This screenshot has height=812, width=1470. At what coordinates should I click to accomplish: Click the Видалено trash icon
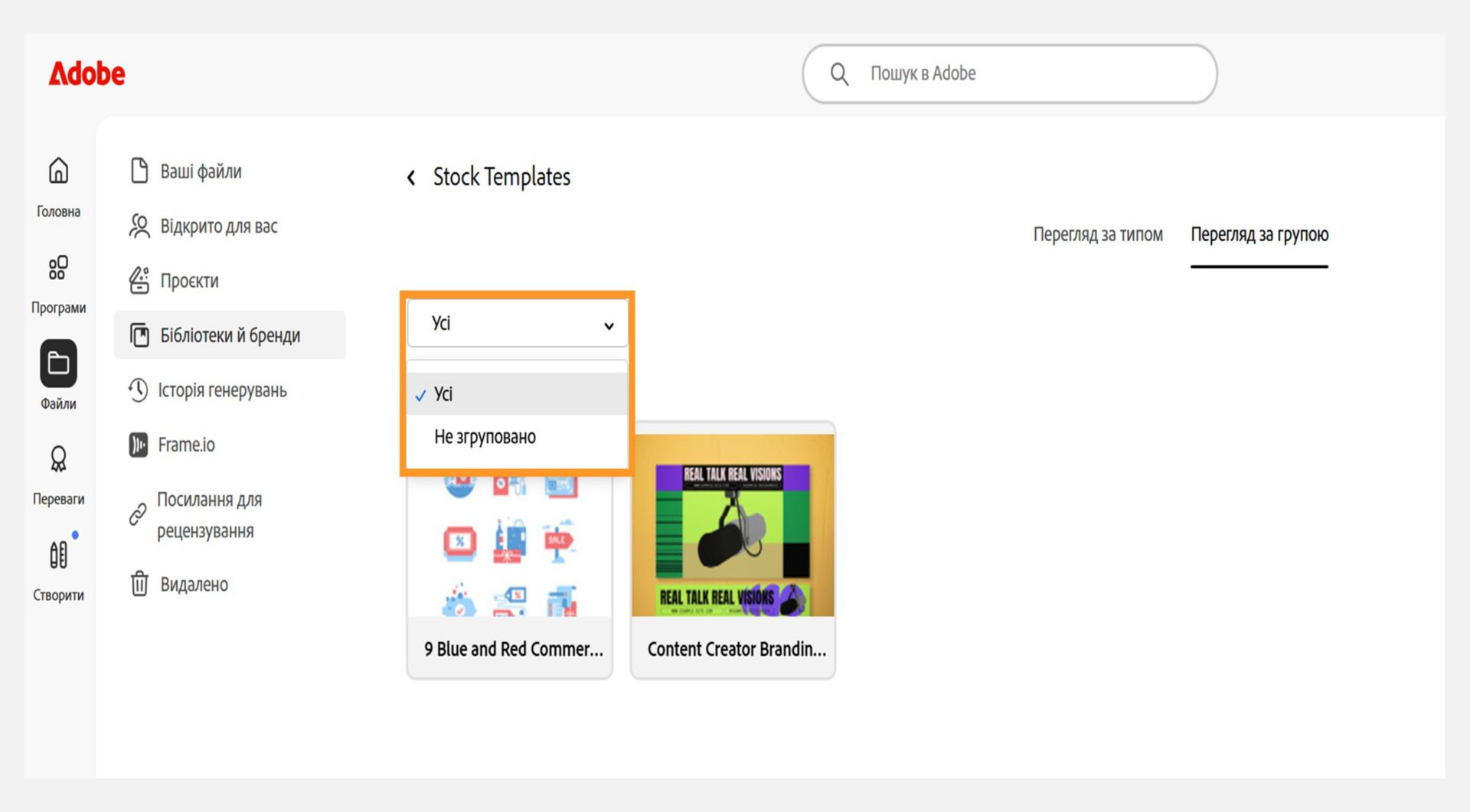(139, 583)
